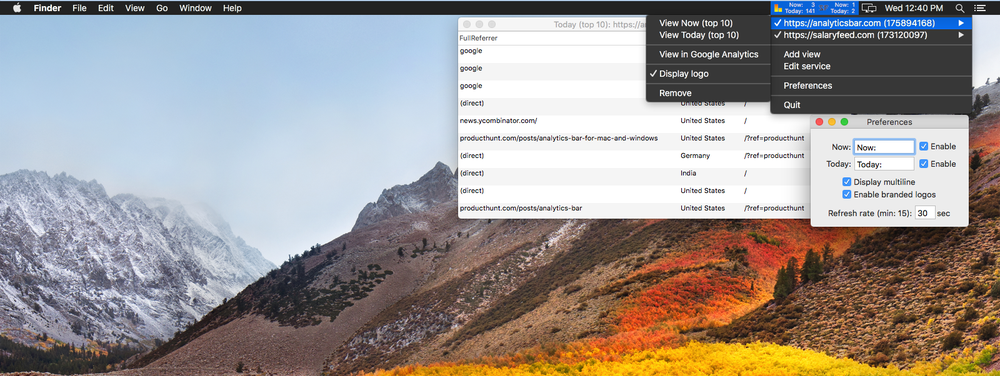This screenshot has width=1000, height=376.
Task: Click United States in the news.ycombinator.com row
Action: tap(702, 120)
